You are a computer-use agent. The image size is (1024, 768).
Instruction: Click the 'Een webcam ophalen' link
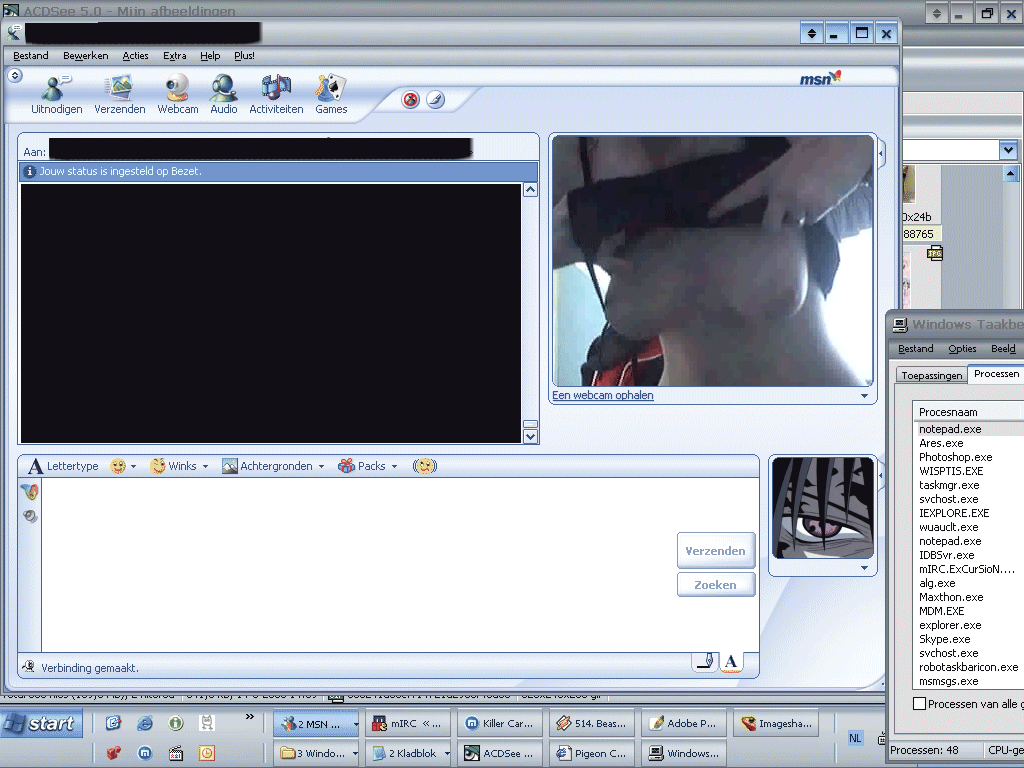[602, 395]
